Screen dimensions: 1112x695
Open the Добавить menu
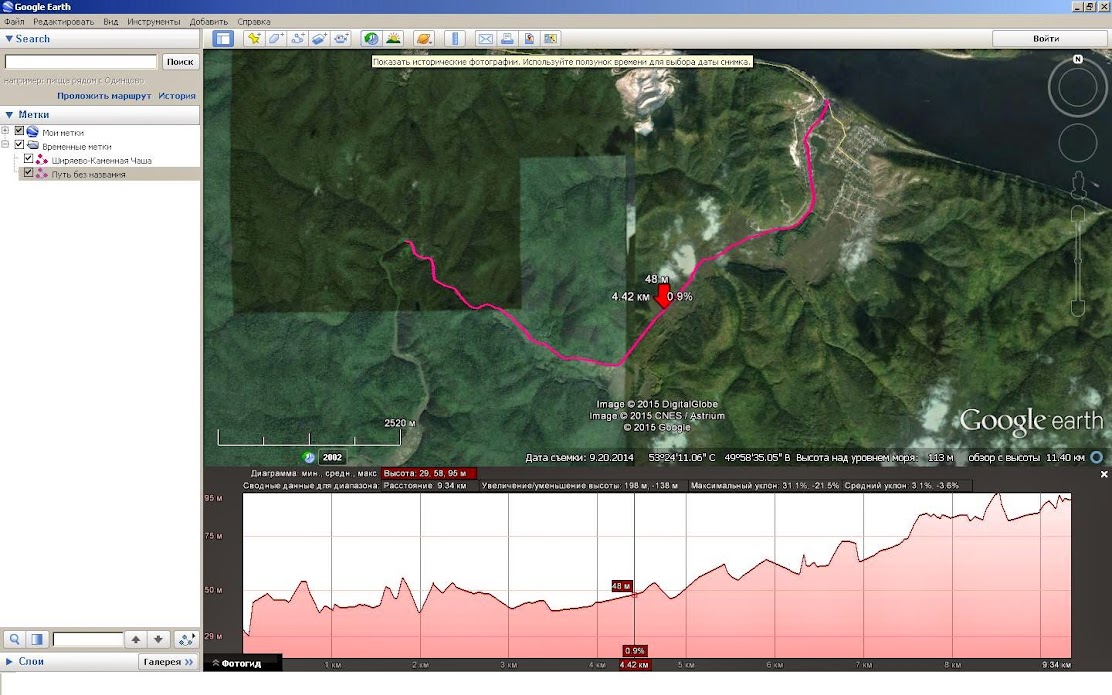click(x=208, y=21)
